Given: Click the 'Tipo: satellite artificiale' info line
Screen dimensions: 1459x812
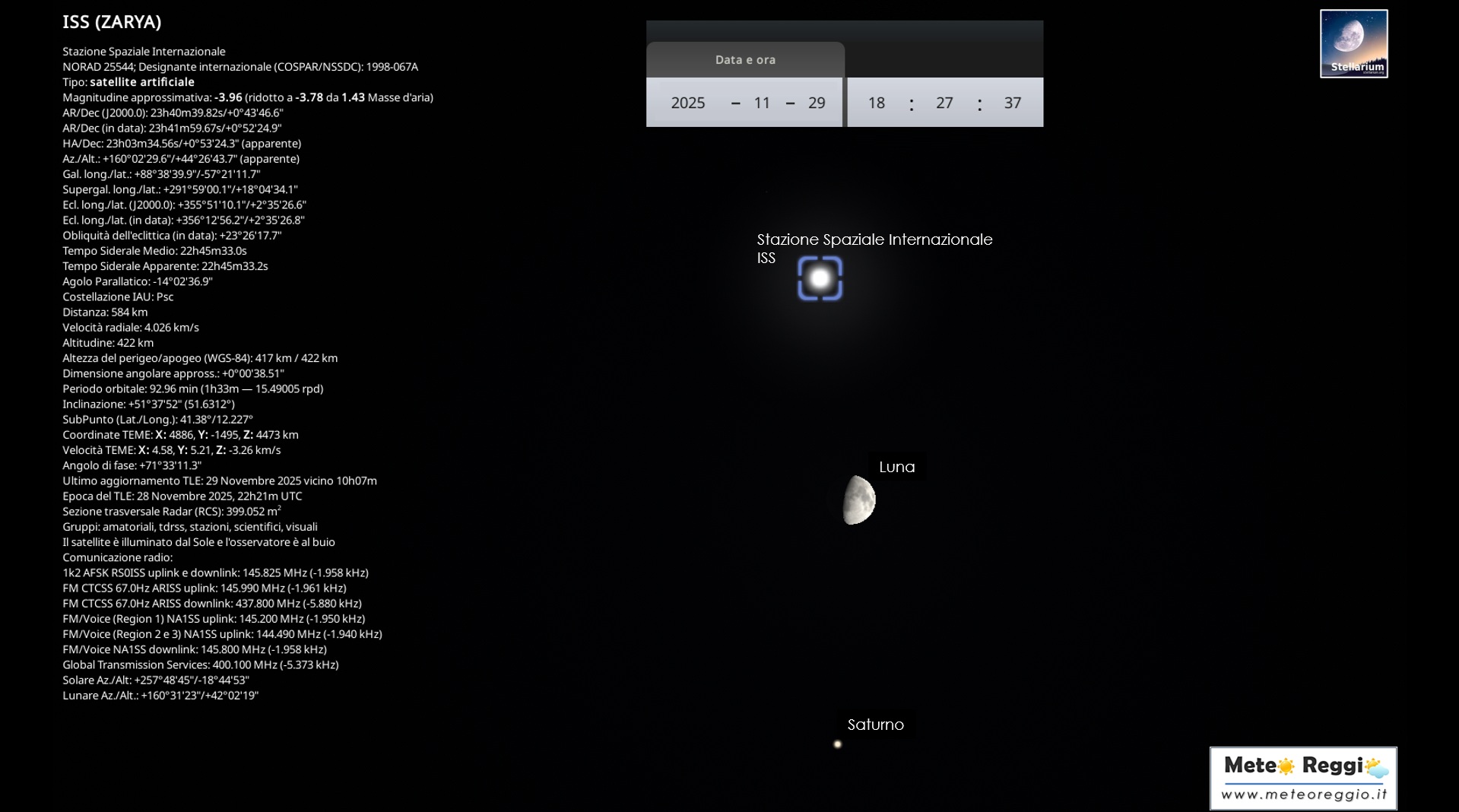Looking at the screenshot, I should tap(128, 82).
